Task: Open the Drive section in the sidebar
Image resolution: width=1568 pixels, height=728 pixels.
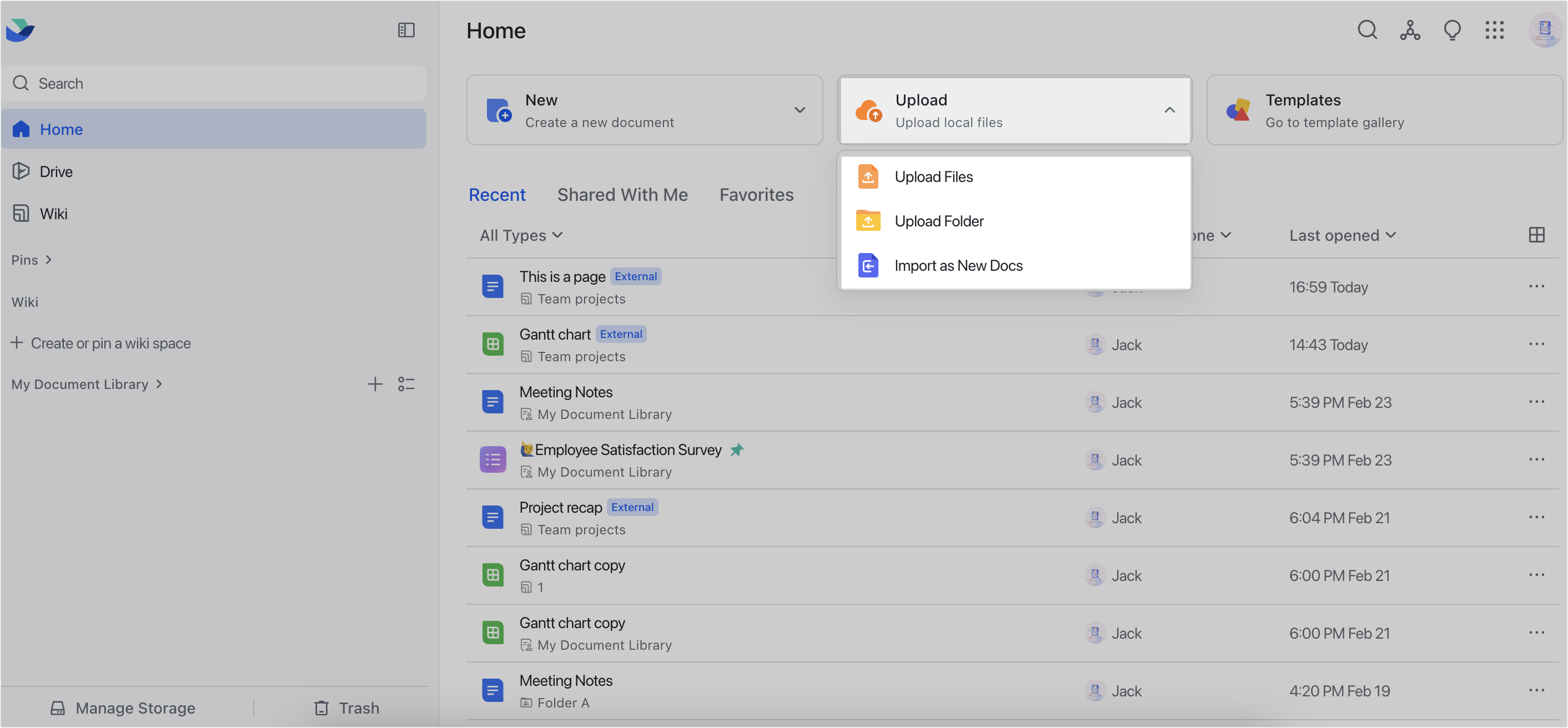Action: pos(57,171)
